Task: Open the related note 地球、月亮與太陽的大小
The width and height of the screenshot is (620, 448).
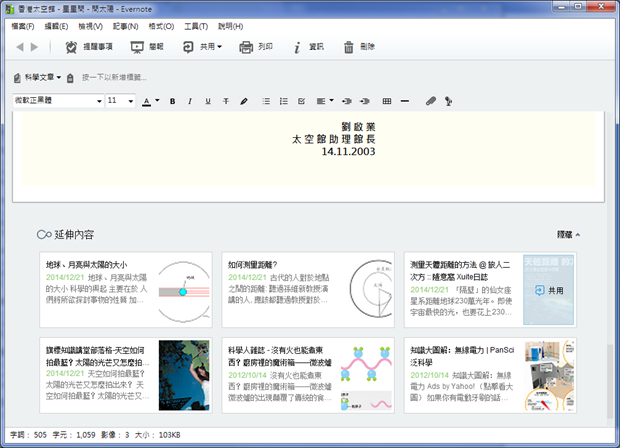Action: 126,290
